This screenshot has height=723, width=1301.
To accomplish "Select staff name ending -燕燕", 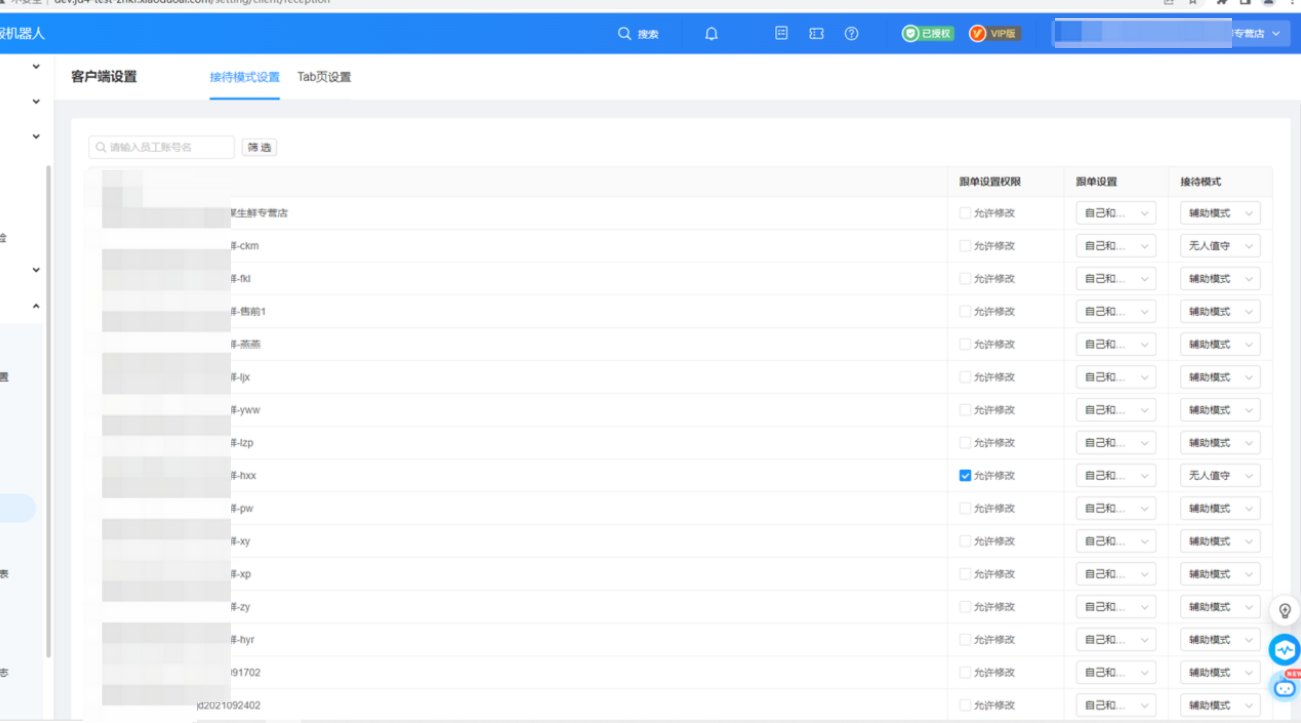I will coord(246,344).
